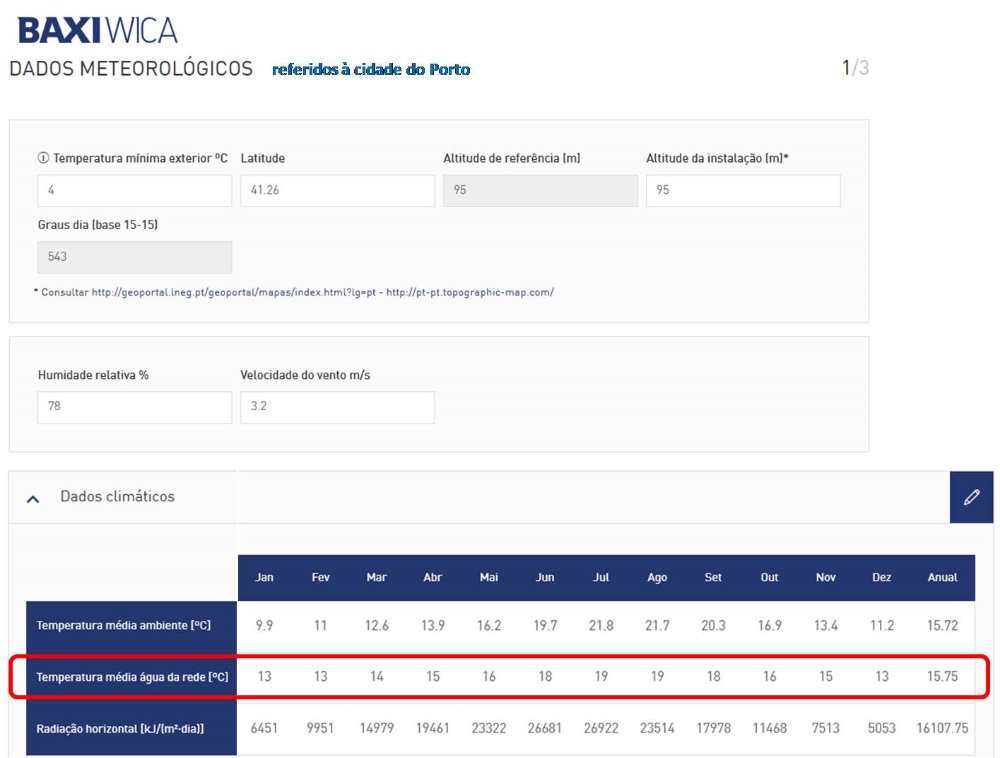Click the BAXI WICA logo
This screenshot has width=1000, height=758.
pyautogui.click(x=98, y=30)
